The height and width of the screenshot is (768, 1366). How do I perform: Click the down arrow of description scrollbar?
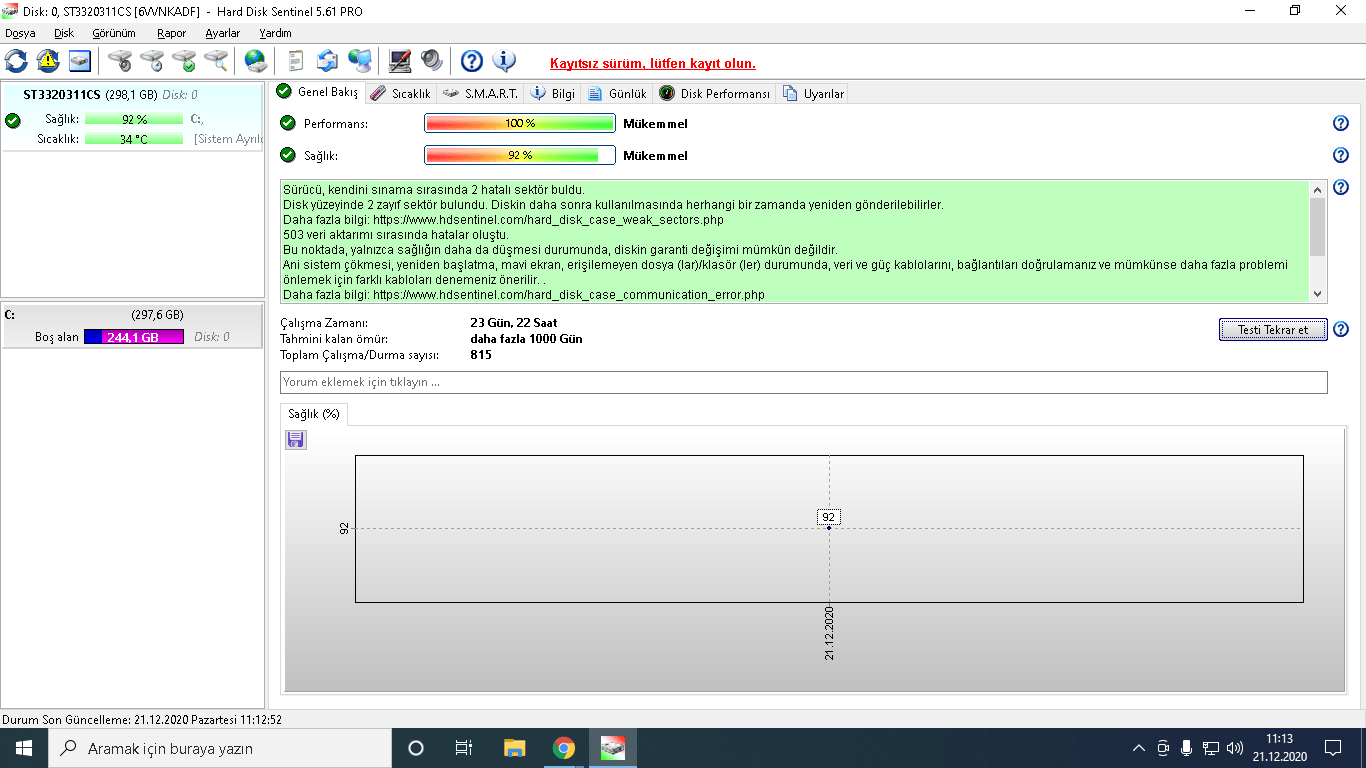pyautogui.click(x=1317, y=294)
